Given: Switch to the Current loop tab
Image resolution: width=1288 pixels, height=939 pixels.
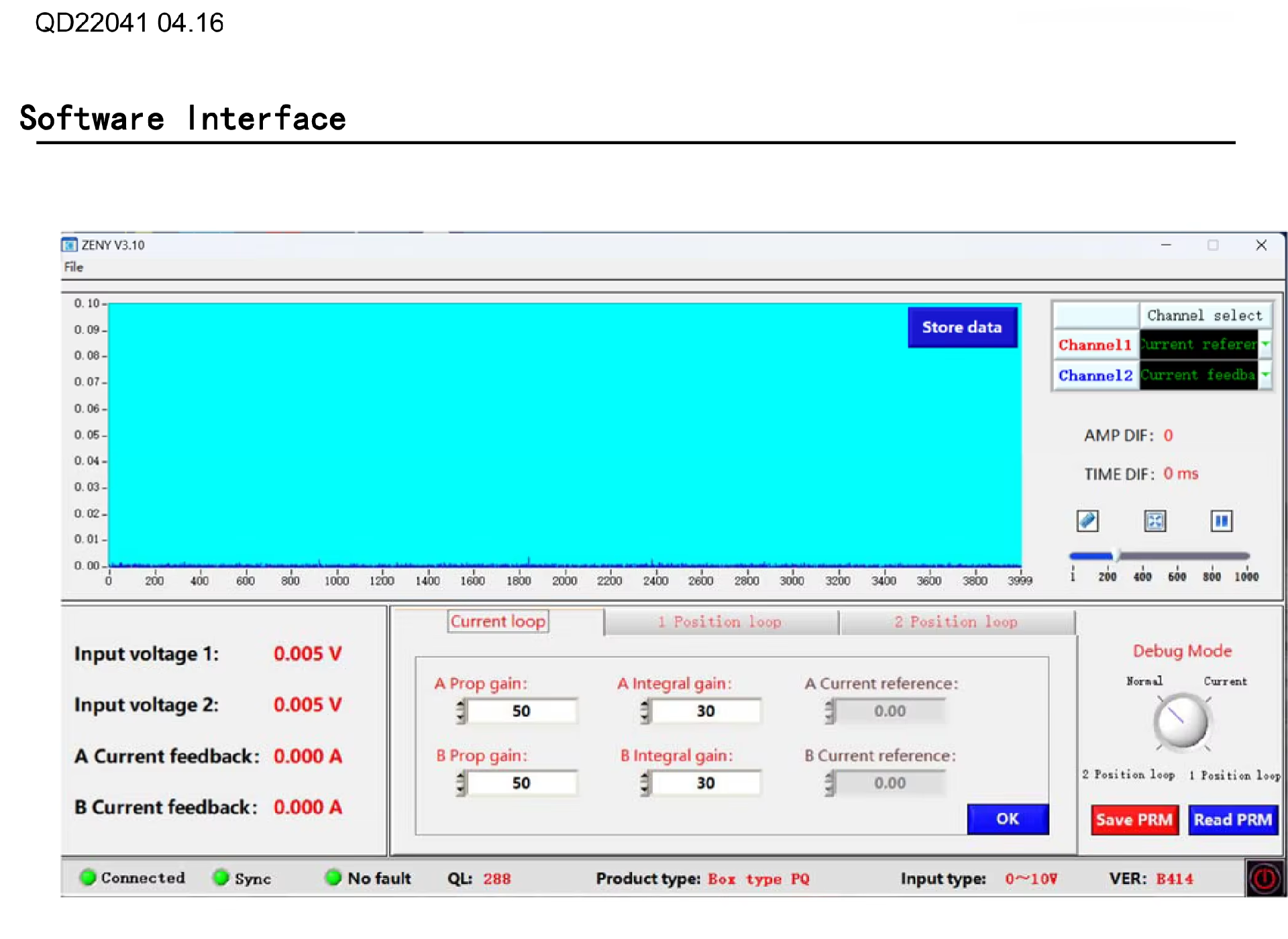Looking at the screenshot, I should [498, 621].
